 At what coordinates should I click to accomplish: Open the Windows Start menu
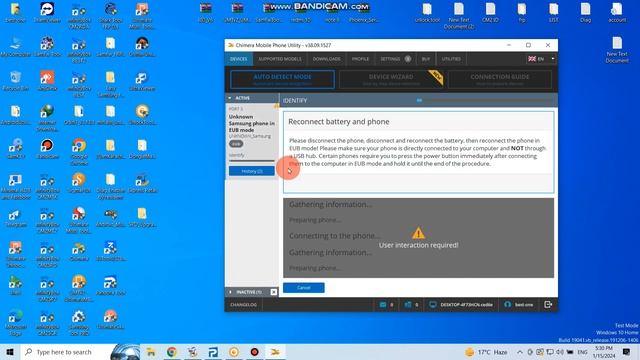coord(10,352)
